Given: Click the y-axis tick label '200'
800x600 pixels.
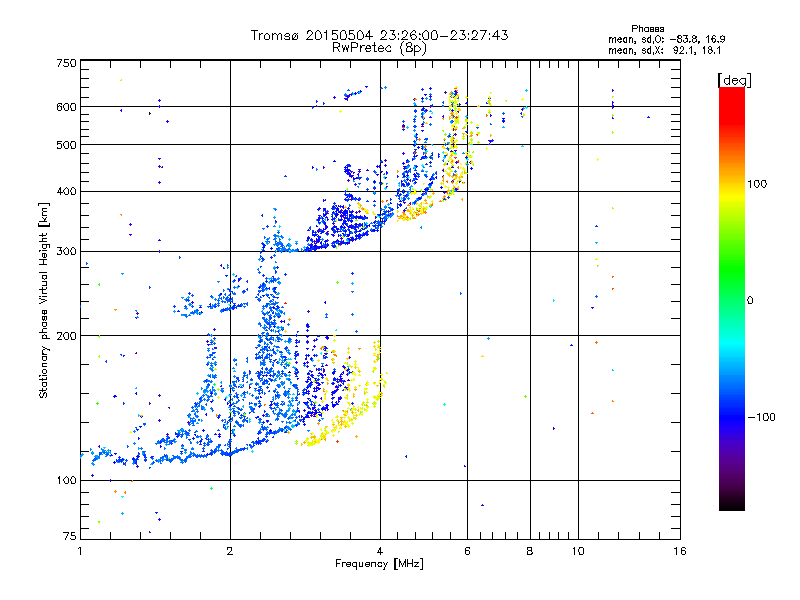Looking at the screenshot, I should [x=66, y=336].
